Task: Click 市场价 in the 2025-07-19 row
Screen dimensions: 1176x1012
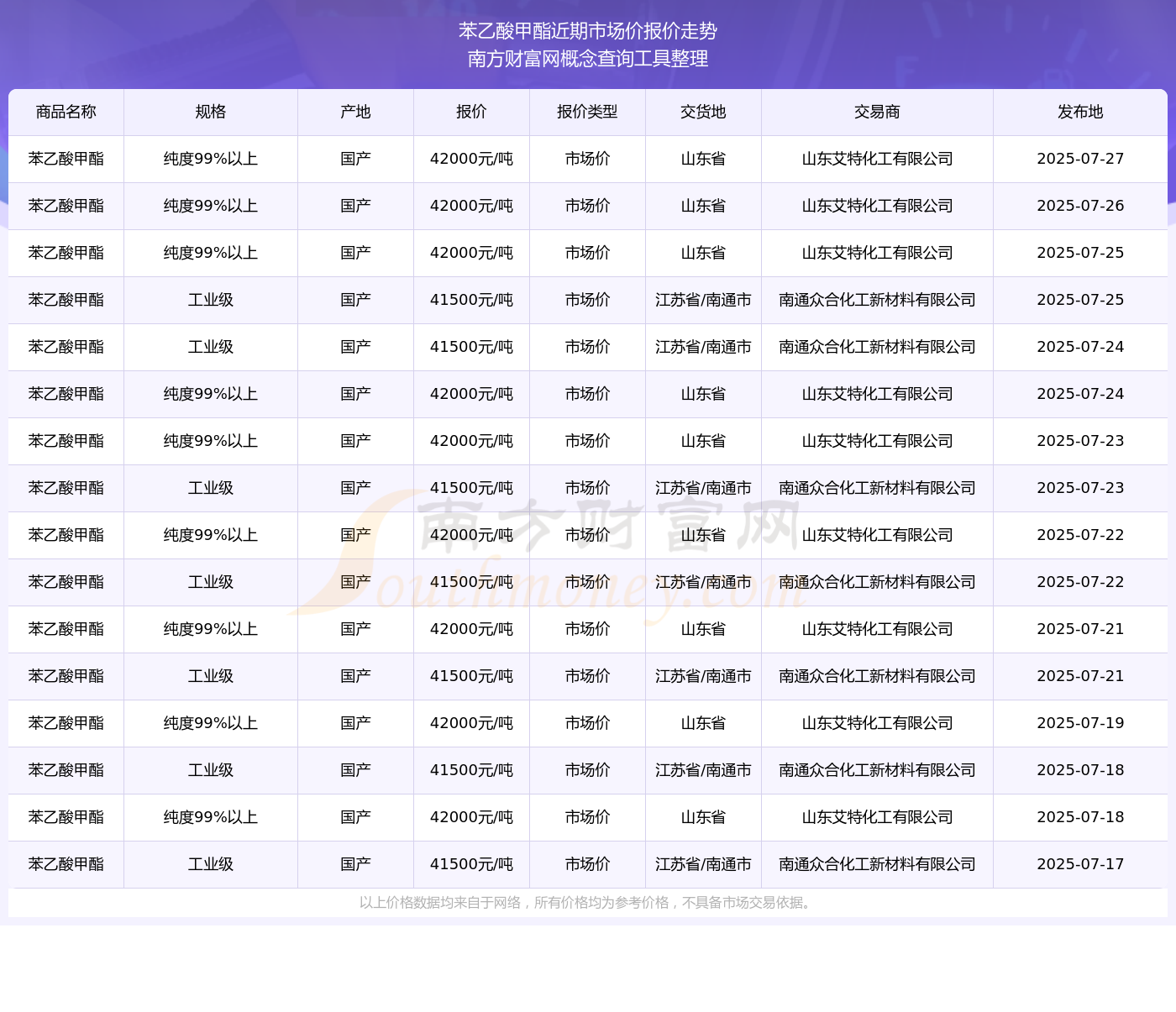Action: click(x=587, y=723)
